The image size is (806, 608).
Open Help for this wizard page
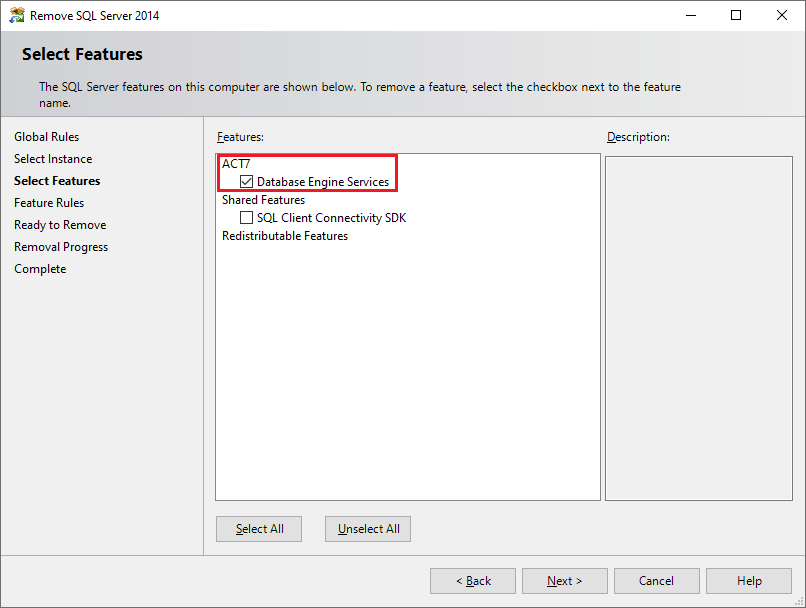(x=748, y=580)
